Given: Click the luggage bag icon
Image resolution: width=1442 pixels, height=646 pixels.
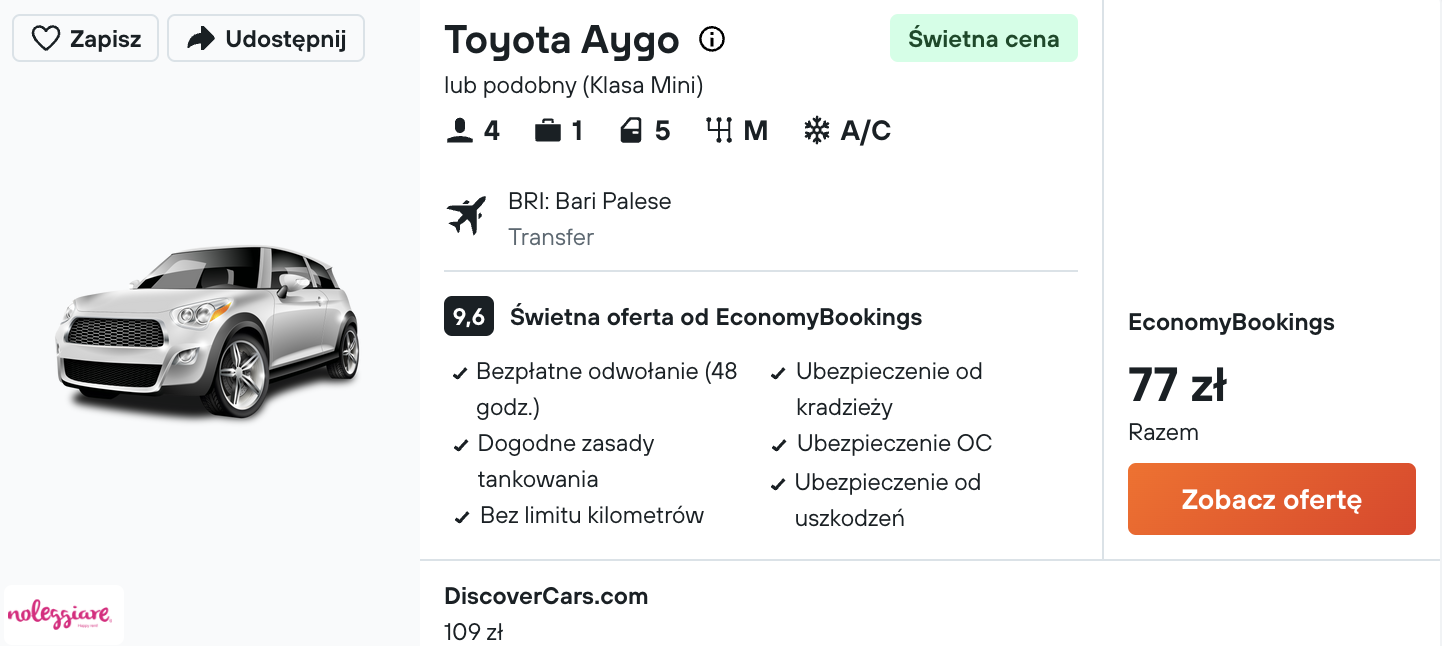Looking at the screenshot, I should click(548, 131).
